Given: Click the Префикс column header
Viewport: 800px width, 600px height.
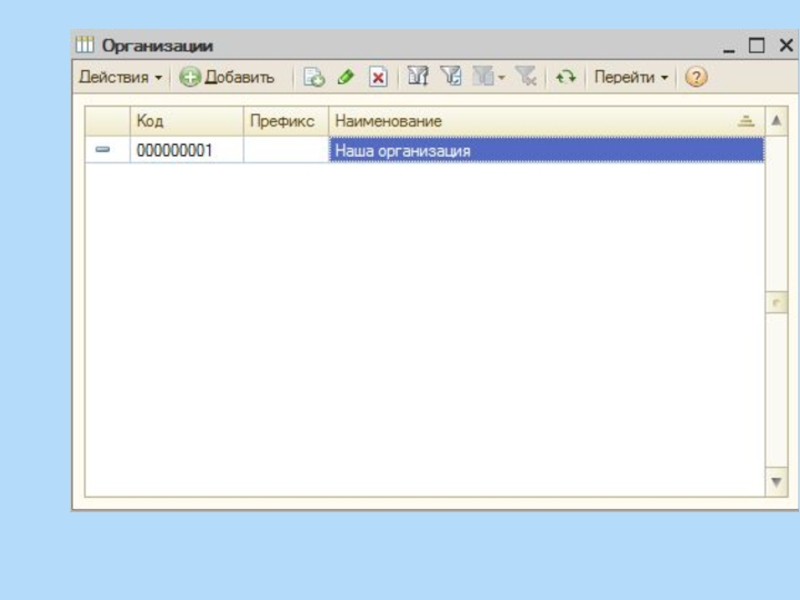Looking at the screenshot, I should (285, 121).
